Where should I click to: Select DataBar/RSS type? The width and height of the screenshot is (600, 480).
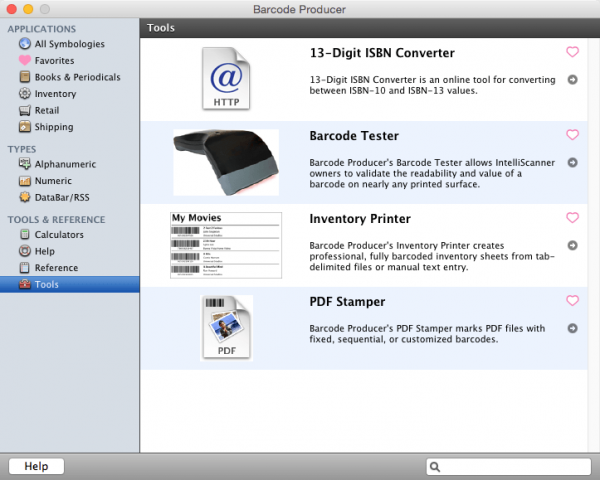pos(70,197)
